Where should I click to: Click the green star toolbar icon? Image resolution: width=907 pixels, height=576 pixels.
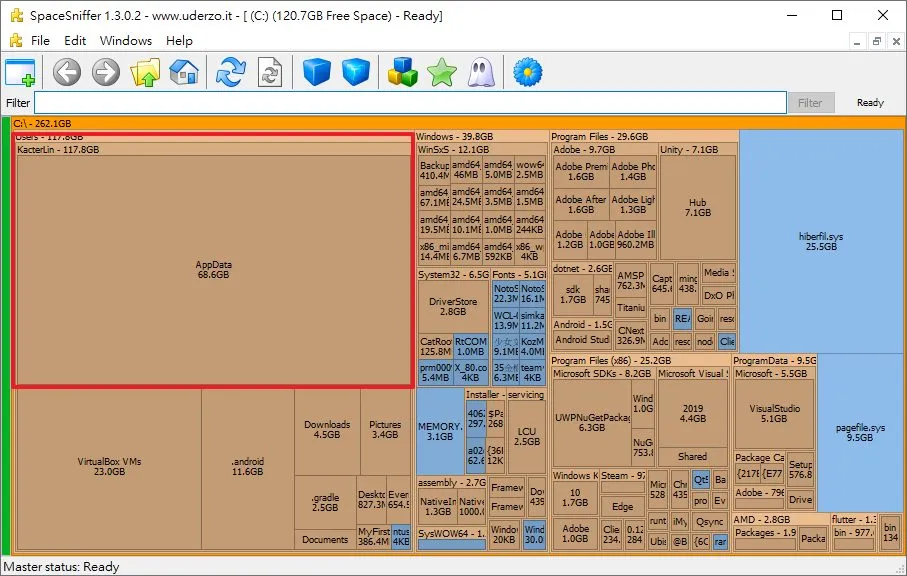tap(442, 73)
